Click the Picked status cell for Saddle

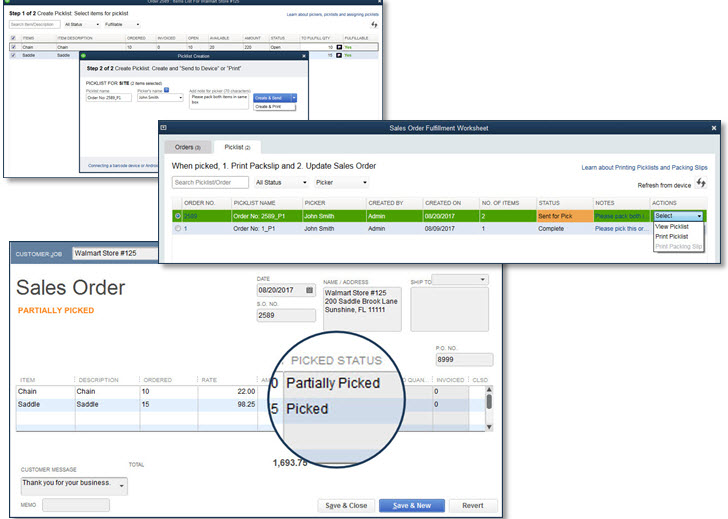343,409
